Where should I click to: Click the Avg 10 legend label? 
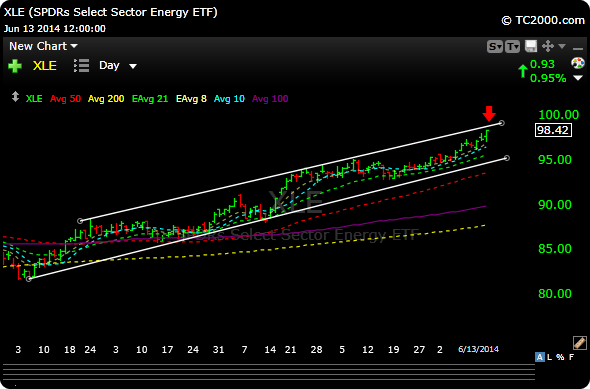(x=229, y=99)
